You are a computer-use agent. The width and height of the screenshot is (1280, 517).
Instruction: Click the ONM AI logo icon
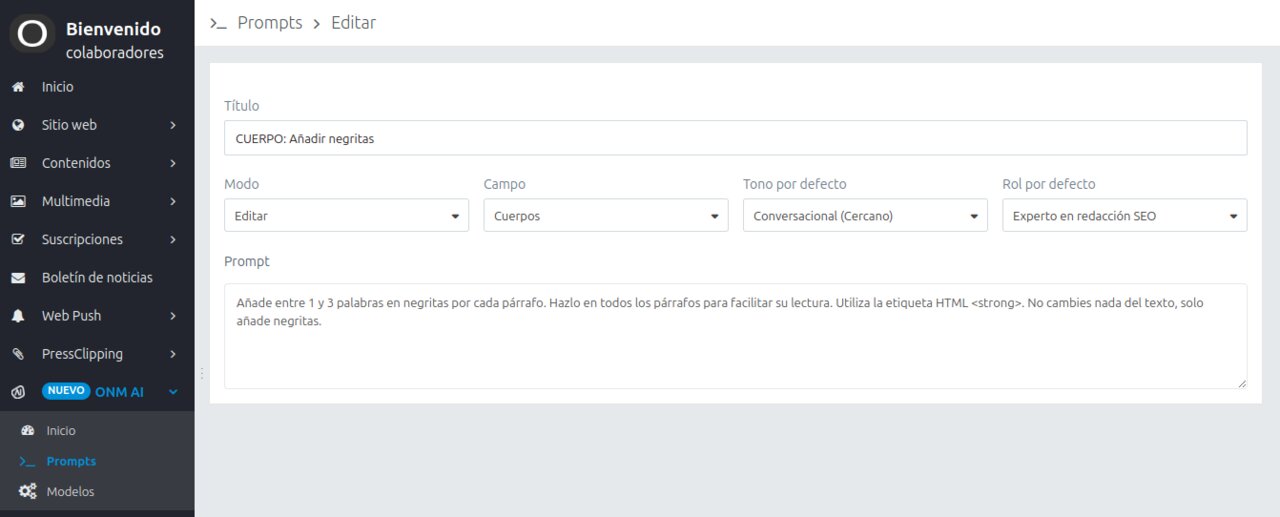tap(18, 392)
